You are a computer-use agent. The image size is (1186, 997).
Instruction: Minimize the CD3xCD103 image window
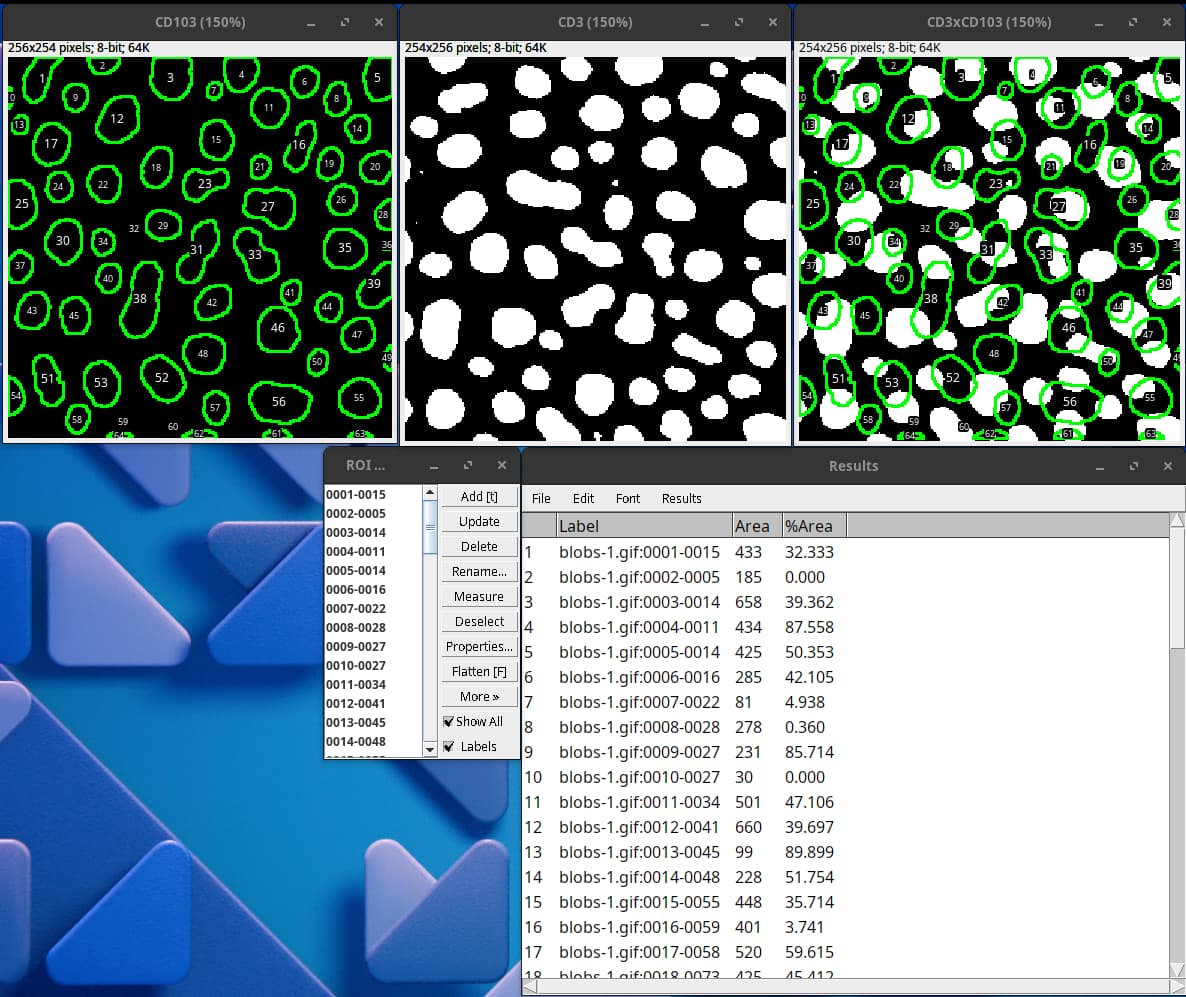click(x=1100, y=22)
